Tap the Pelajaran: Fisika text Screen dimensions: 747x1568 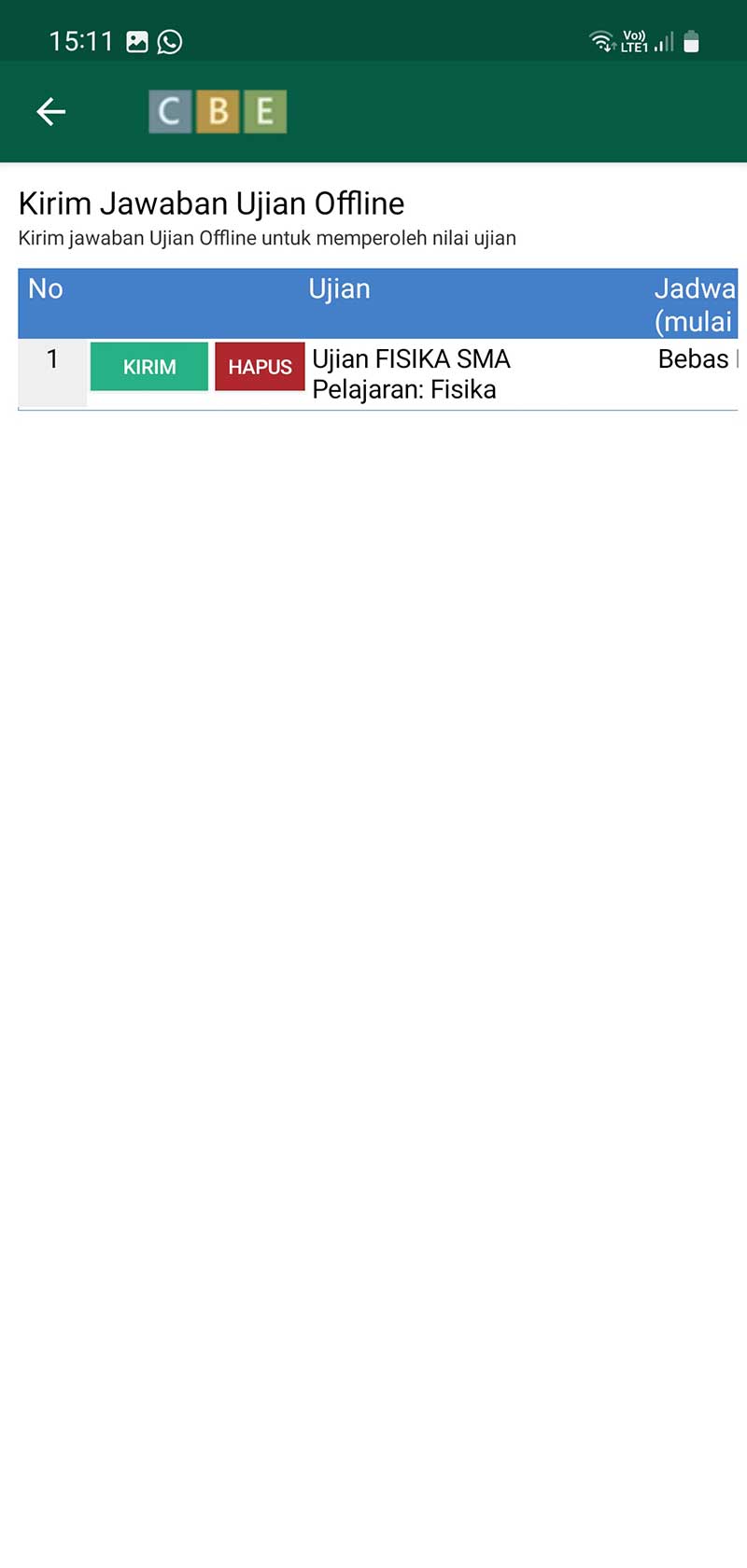(x=404, y=389)
